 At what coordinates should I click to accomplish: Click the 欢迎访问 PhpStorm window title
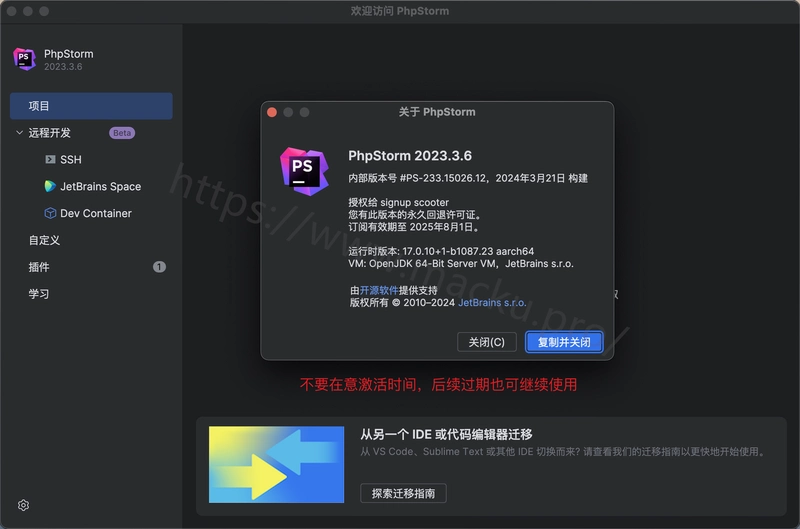(399, 11)
